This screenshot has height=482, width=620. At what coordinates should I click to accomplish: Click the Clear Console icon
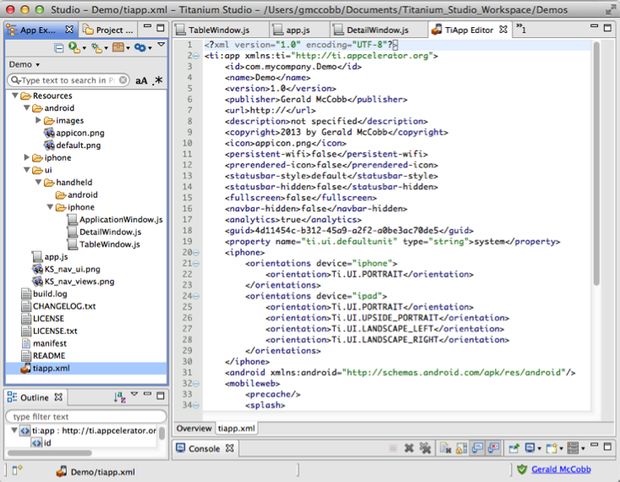[446, 448]
